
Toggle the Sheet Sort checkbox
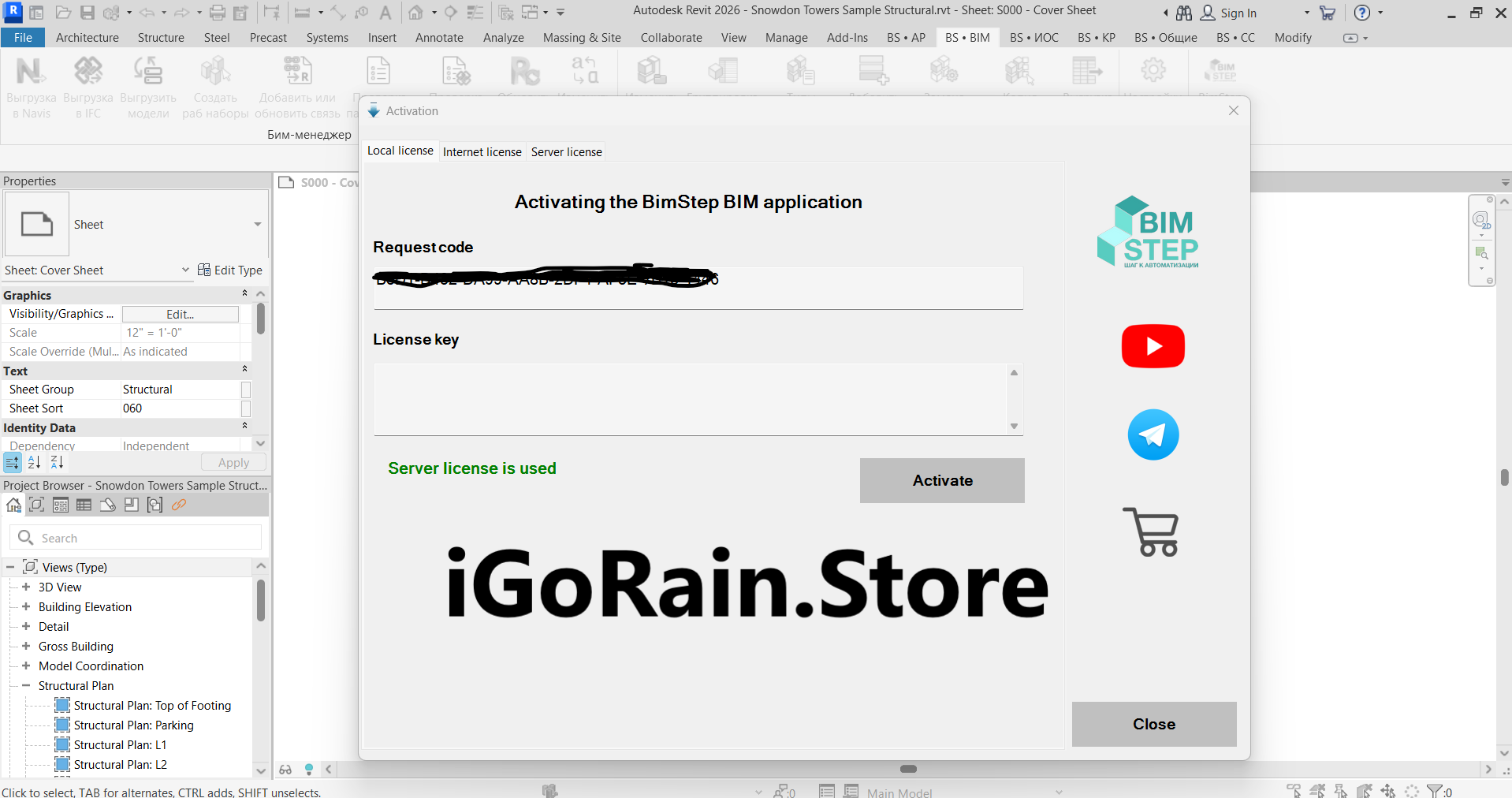click(x=246, y=408)
